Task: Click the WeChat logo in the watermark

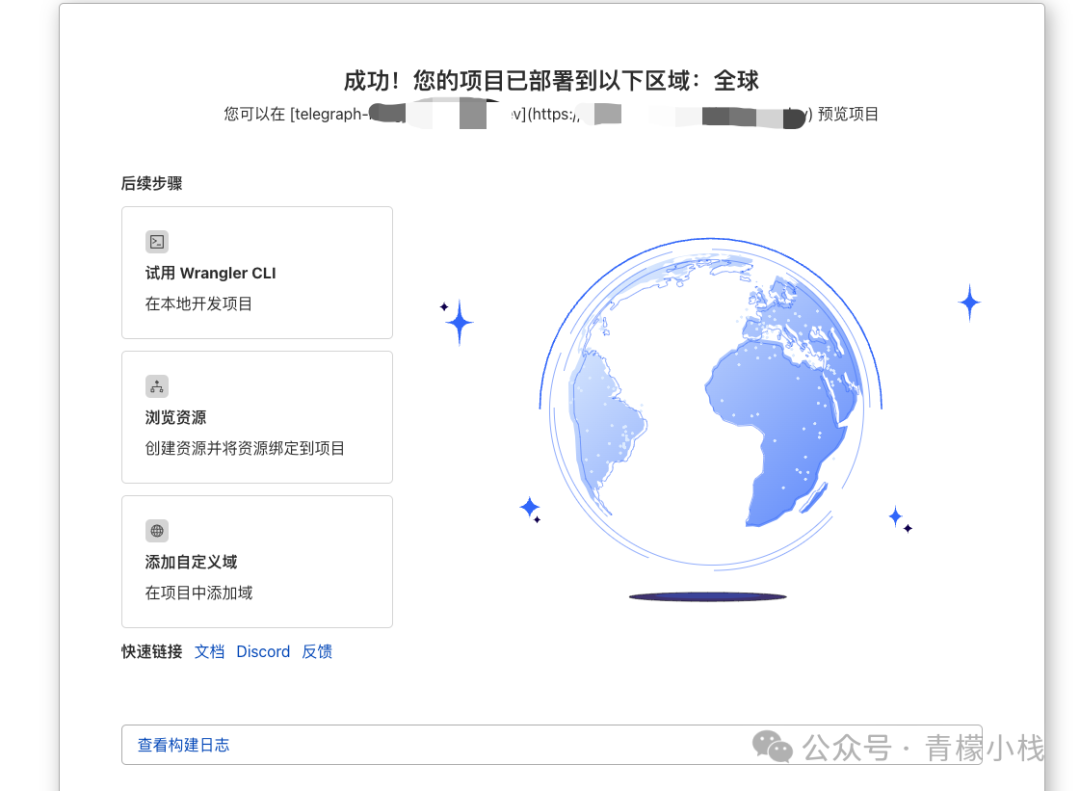Action: click(772, 746)
